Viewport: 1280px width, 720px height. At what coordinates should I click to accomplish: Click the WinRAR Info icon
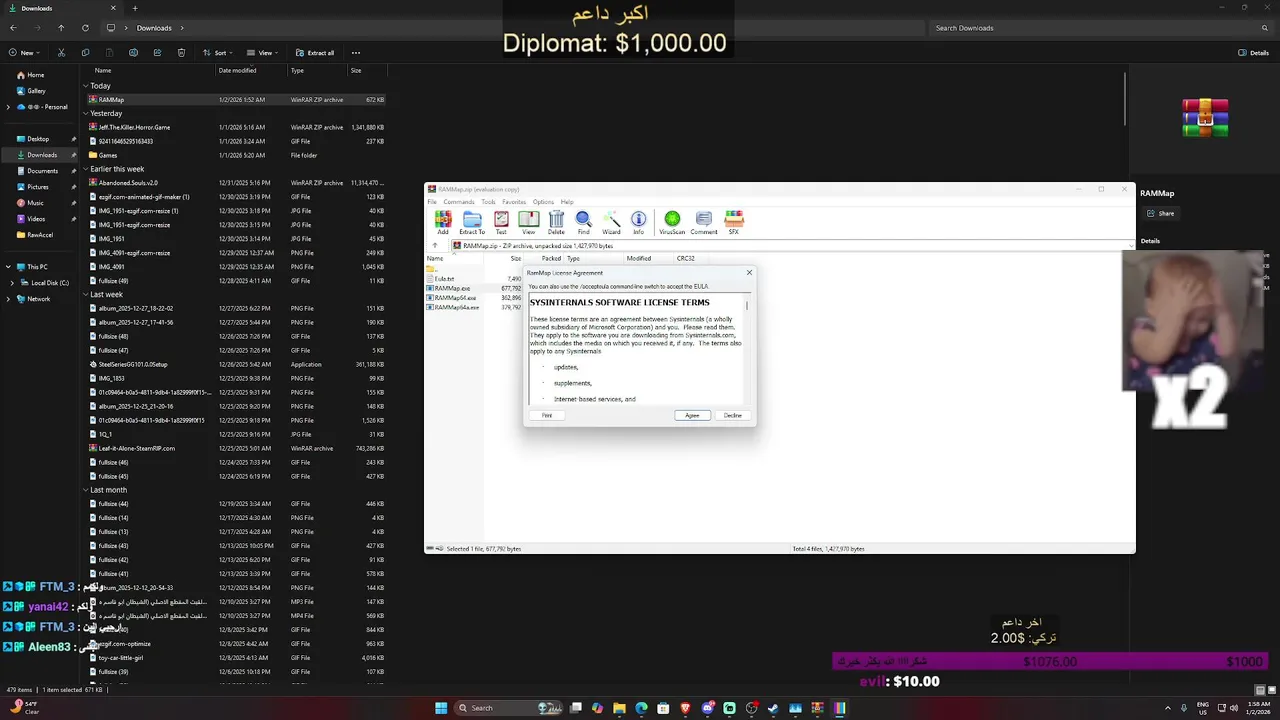pos(638,222)
